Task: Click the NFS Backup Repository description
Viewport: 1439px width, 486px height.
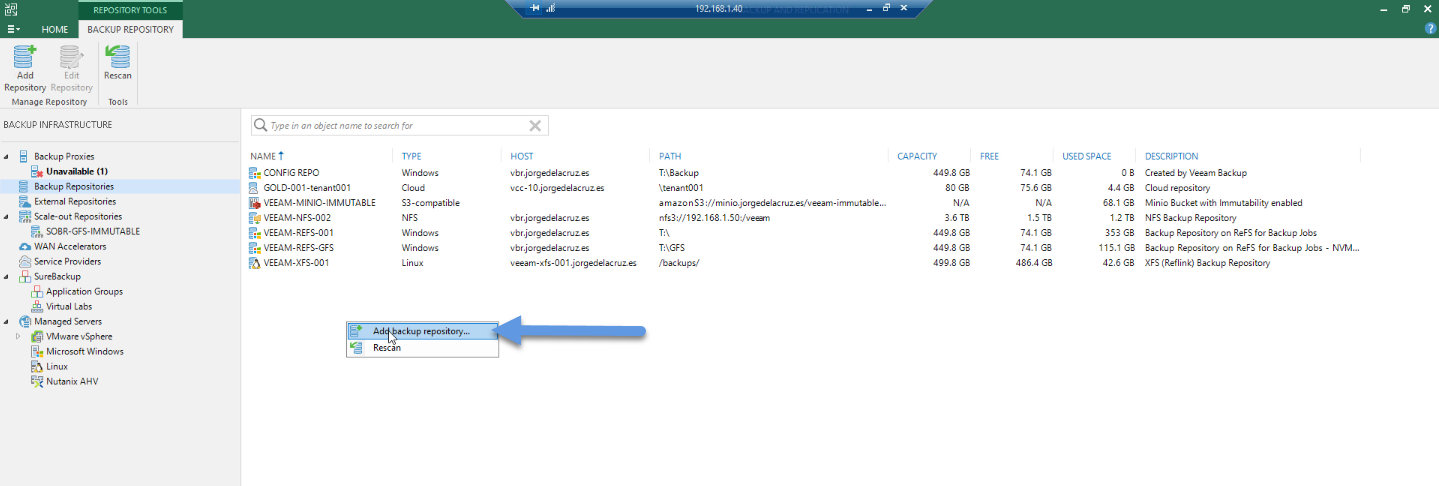Action: [1191, 218]
